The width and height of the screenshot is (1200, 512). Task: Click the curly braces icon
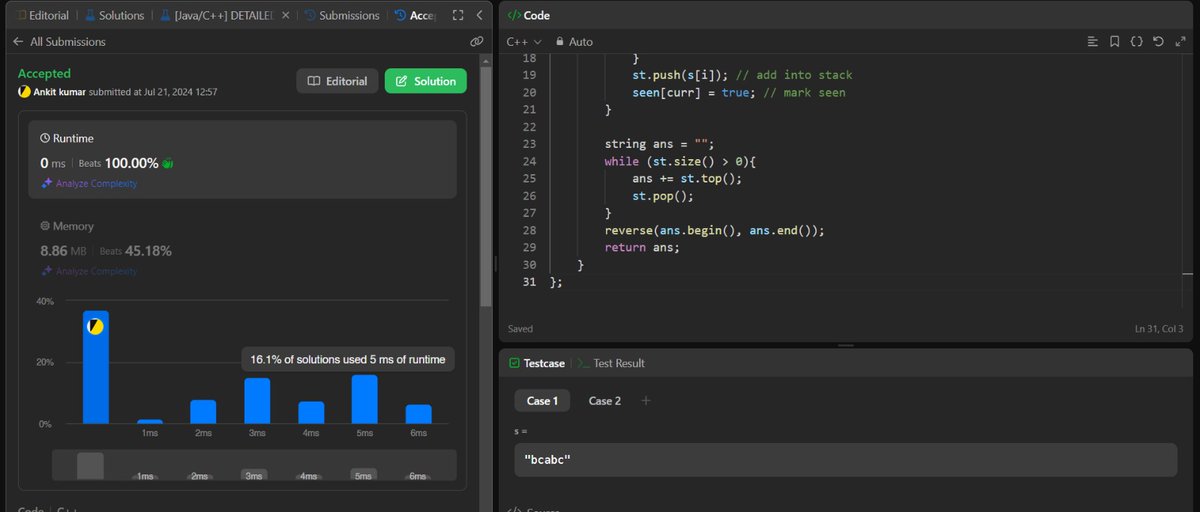click(x=1136, y=42)
